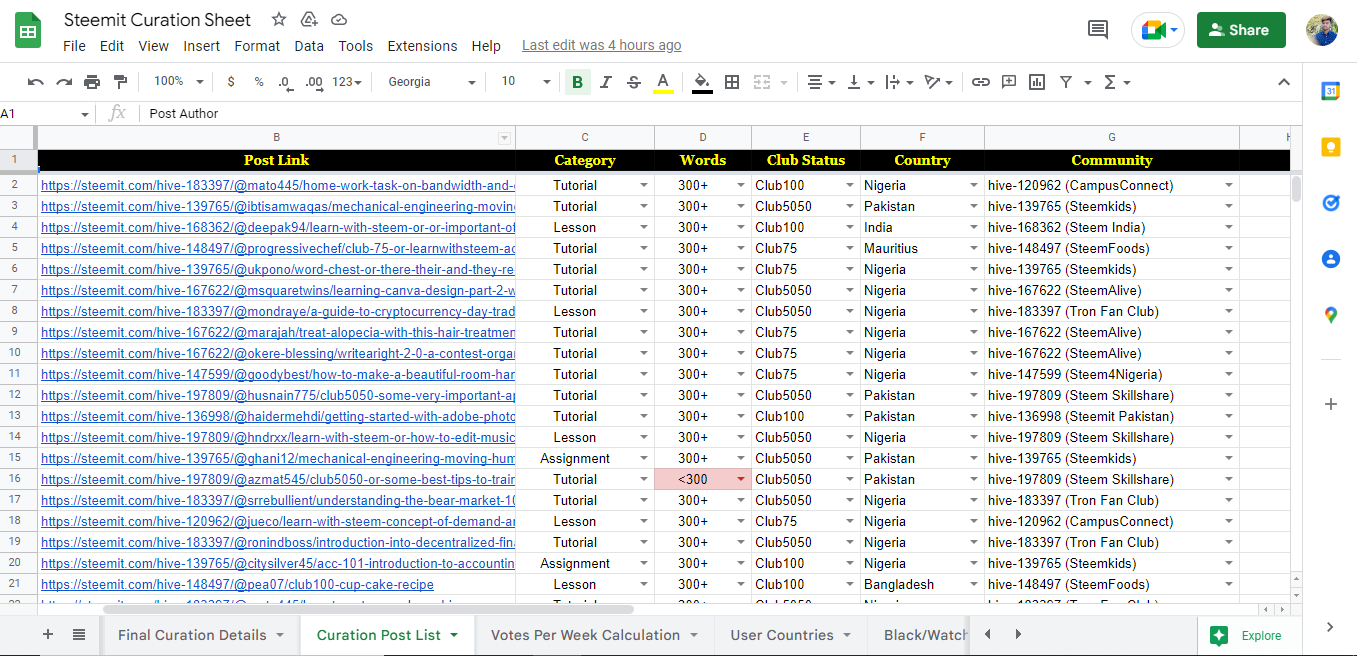Toggle Bold formatting
The height and width of the screenshot is (656, 1357).
tap(577, 82)
